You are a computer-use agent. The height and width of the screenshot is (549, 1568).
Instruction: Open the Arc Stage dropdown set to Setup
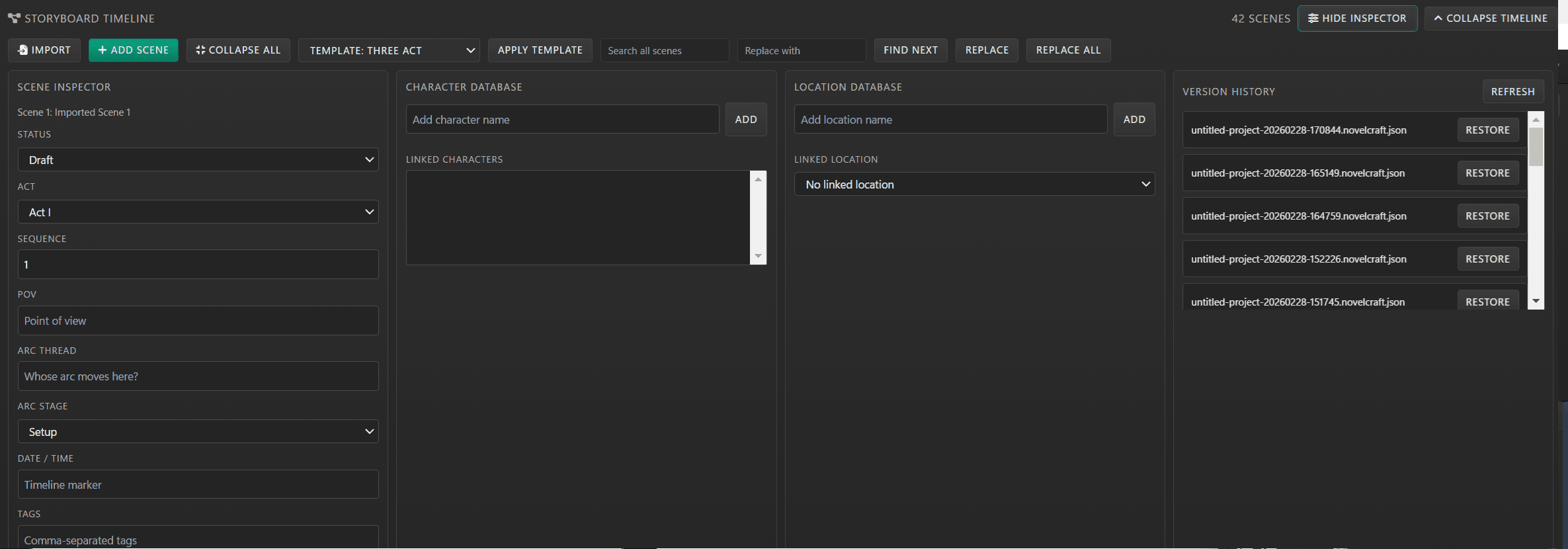pyautogui.click(x=198, y=431)
